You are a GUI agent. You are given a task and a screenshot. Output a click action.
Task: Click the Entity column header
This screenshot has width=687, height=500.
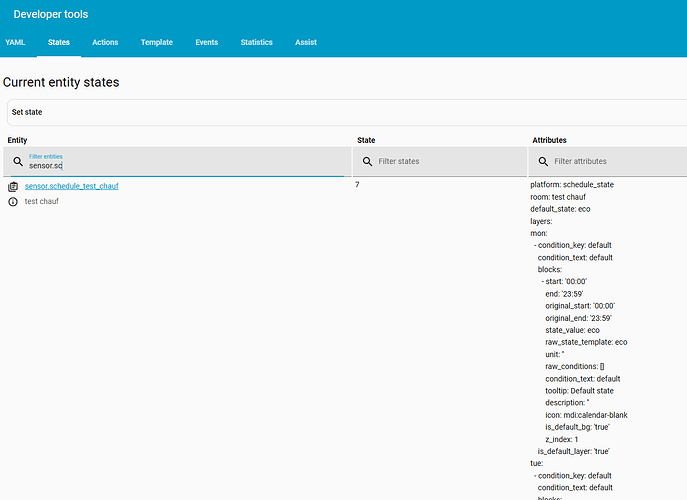click(x=18, y=140)
